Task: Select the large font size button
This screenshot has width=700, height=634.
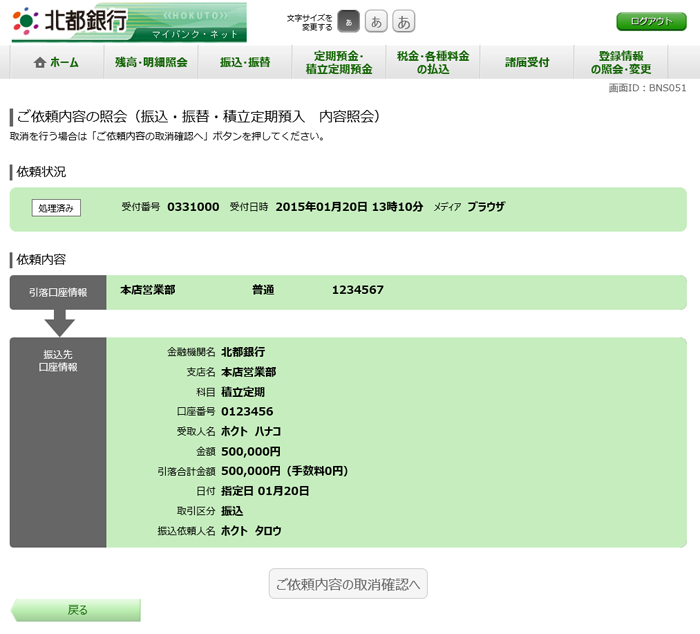Action: [x=403, y=22]
